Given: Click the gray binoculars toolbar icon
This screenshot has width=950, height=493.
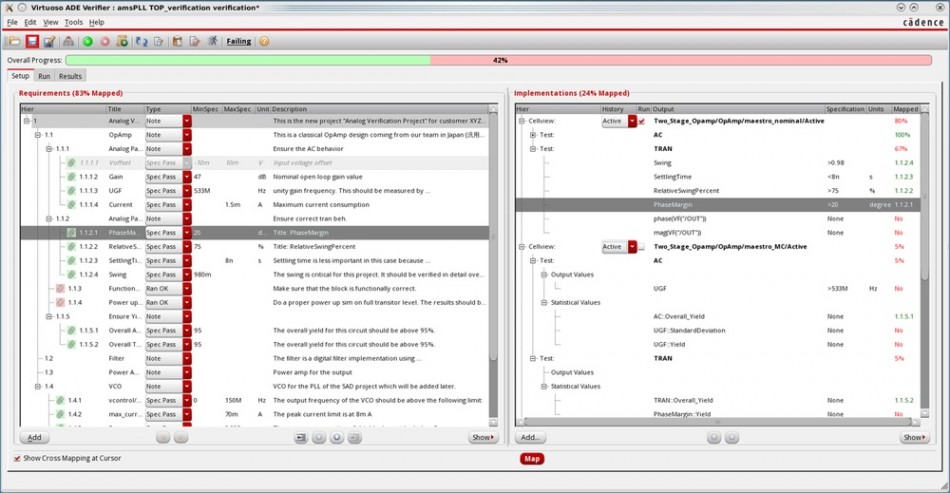Looking at the screenshot, I should [68, 42].
